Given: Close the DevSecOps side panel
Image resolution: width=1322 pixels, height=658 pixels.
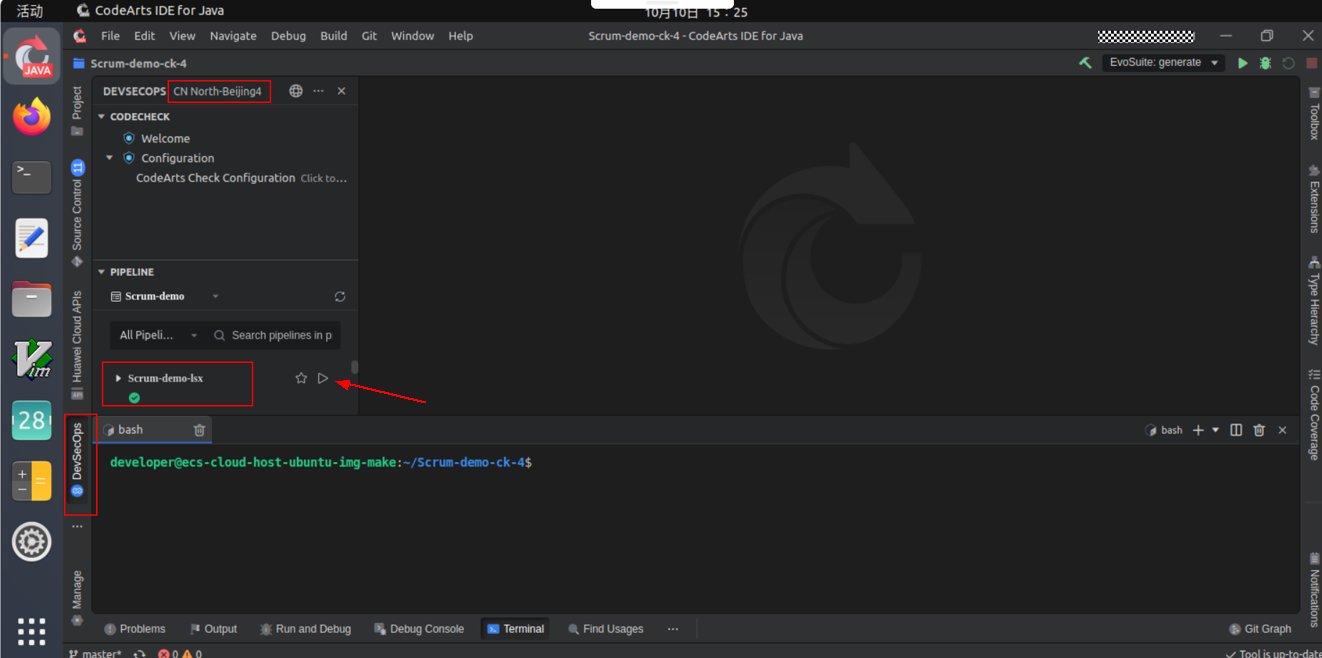Looking at the screenshot, I should 342,91.
